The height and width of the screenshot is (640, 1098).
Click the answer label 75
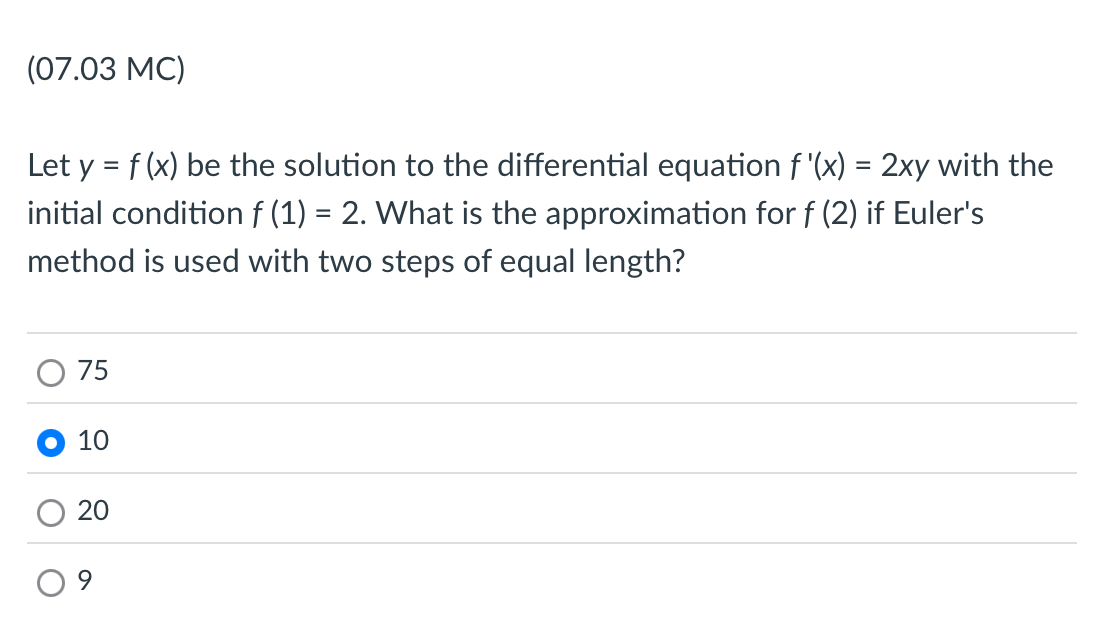92,371
